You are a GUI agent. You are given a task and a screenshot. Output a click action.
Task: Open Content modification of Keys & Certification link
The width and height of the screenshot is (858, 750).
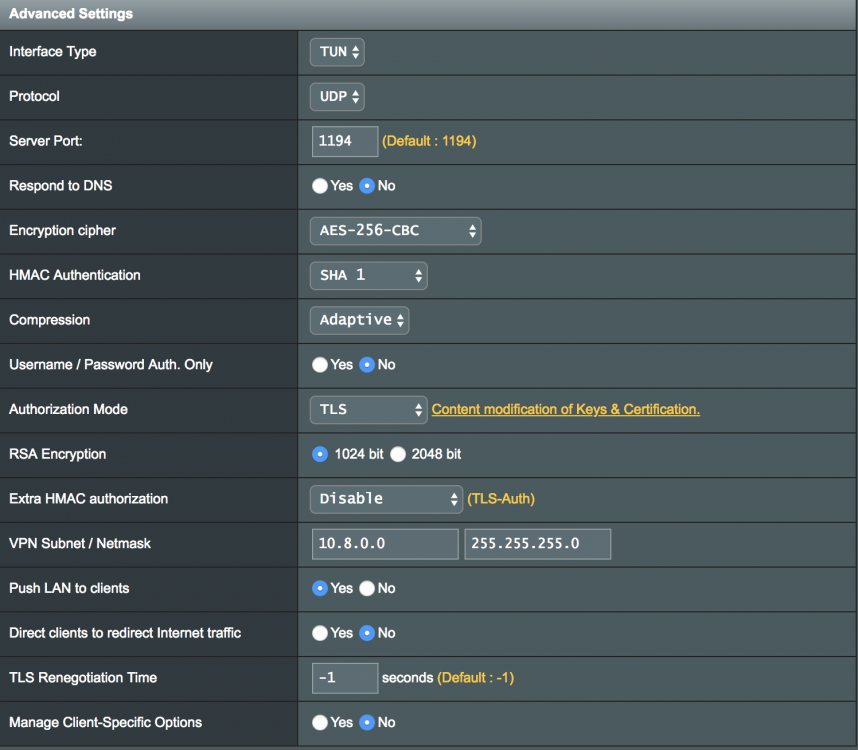[x=566, y=409]
